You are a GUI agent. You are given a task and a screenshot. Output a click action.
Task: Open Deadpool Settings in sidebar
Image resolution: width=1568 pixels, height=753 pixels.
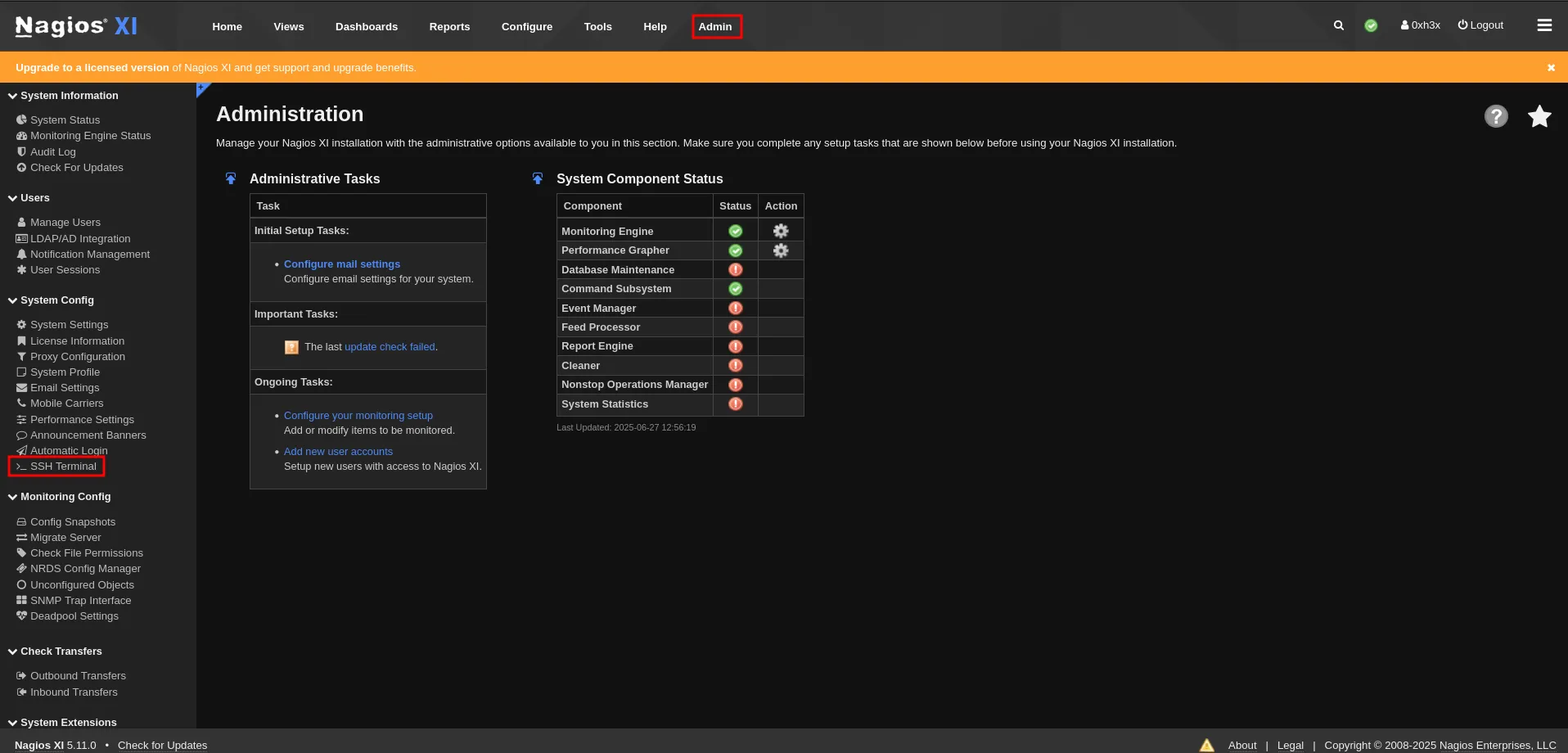point(67,616)
